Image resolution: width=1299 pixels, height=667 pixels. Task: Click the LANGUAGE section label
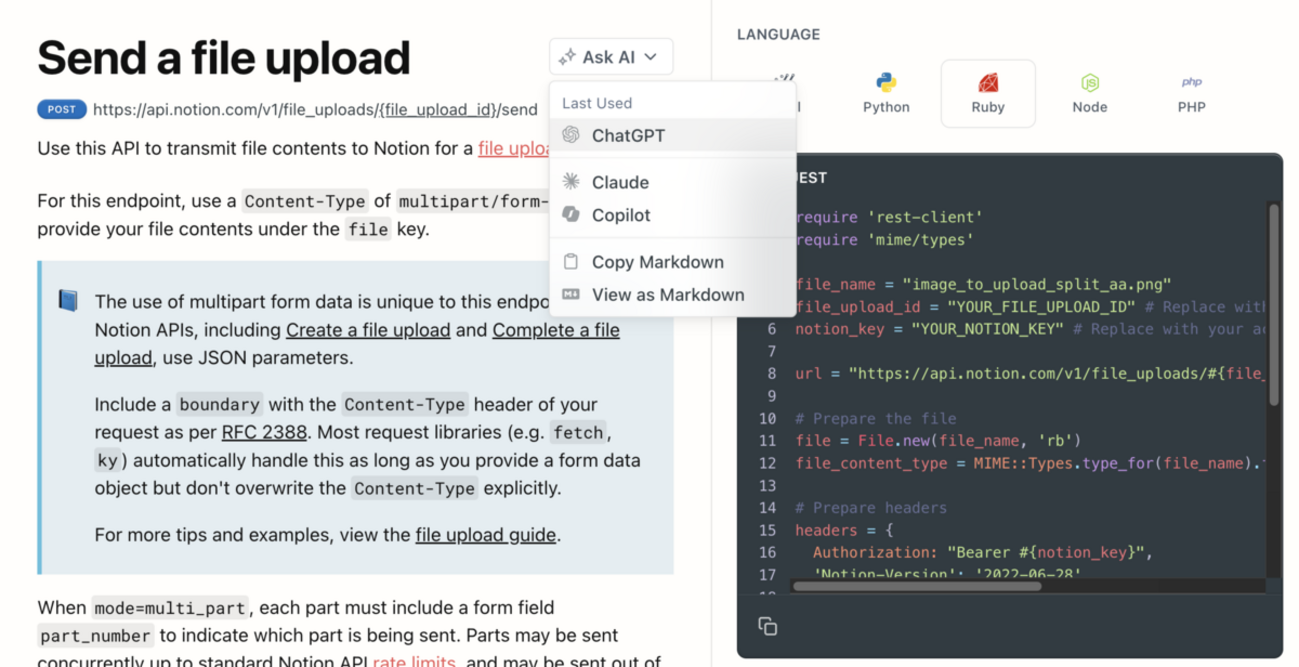tap(779, 34)
